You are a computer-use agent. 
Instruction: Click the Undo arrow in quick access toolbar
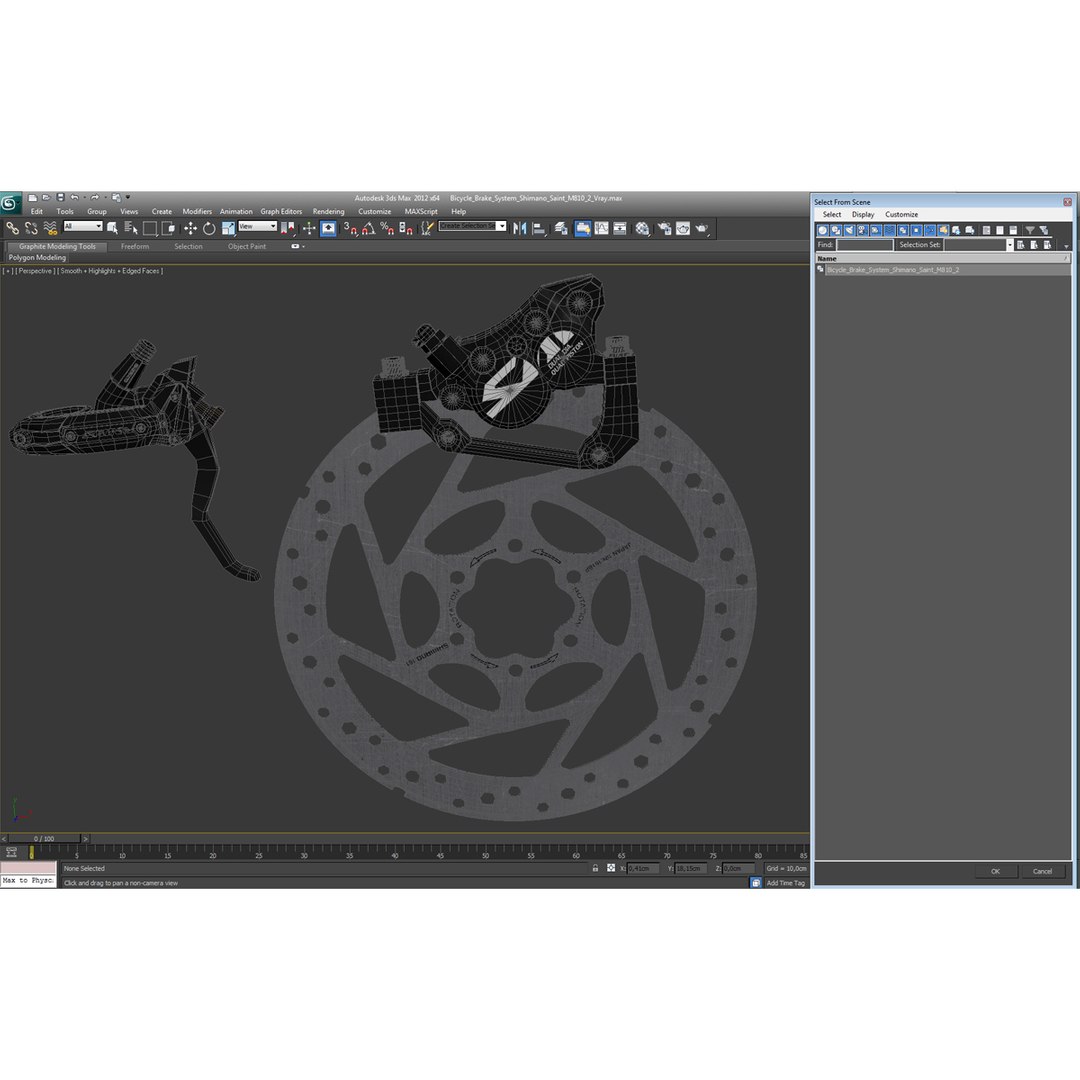[x=74, y=198]
